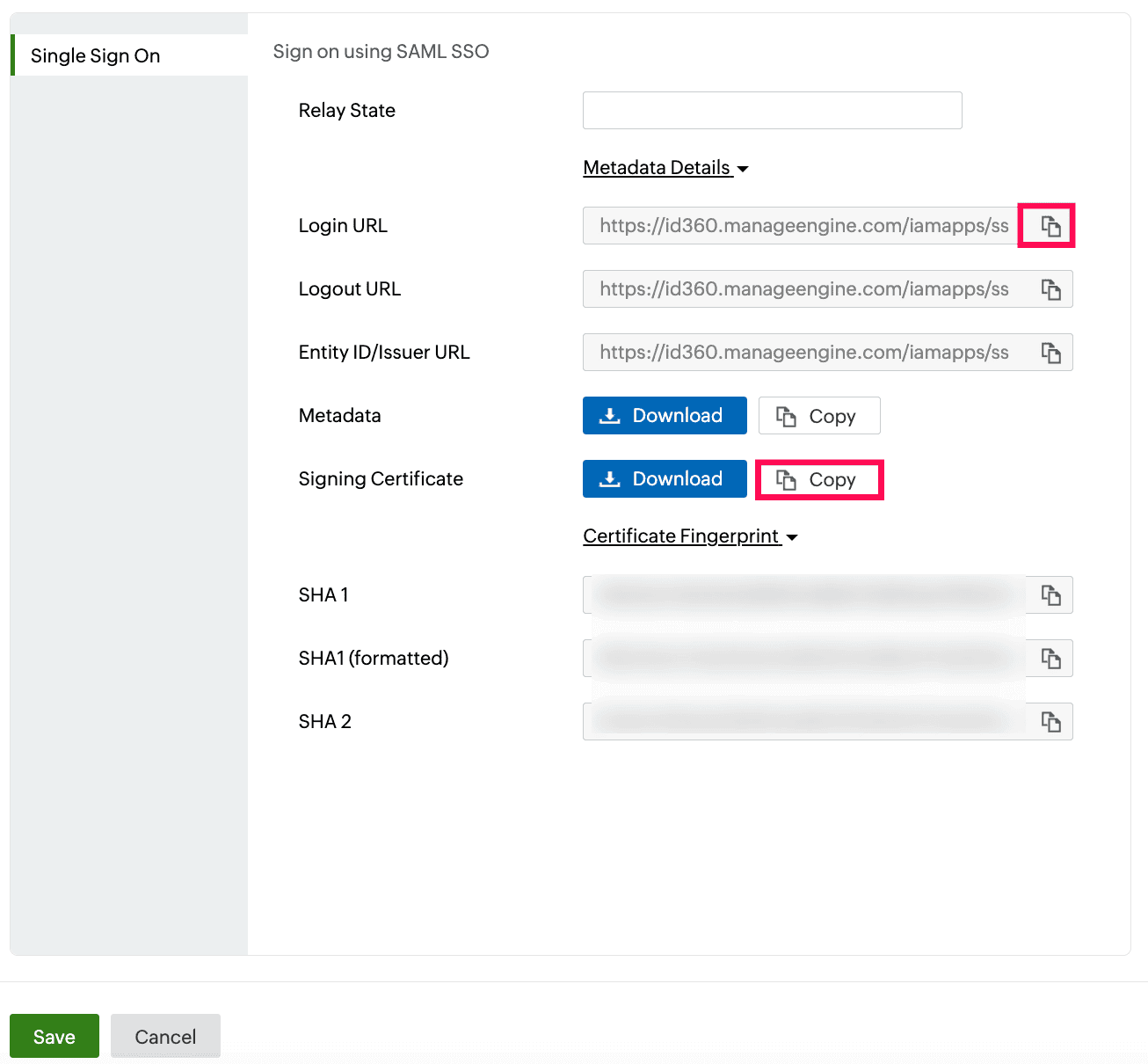
Task: Copy the Entity ID/Issuer URL with the copy icon
Action: pyautogui.click(x=1051, y=352)
